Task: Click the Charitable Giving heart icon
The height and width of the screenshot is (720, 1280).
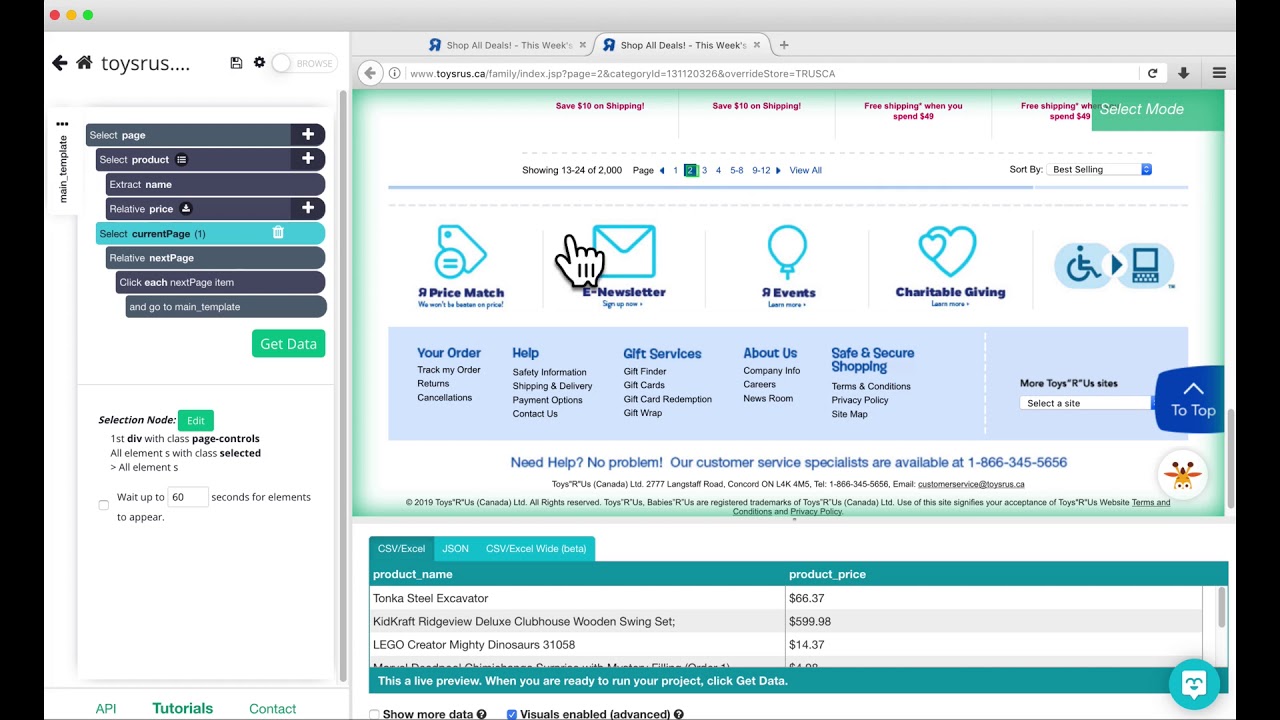Action: (x=947, y=251)
